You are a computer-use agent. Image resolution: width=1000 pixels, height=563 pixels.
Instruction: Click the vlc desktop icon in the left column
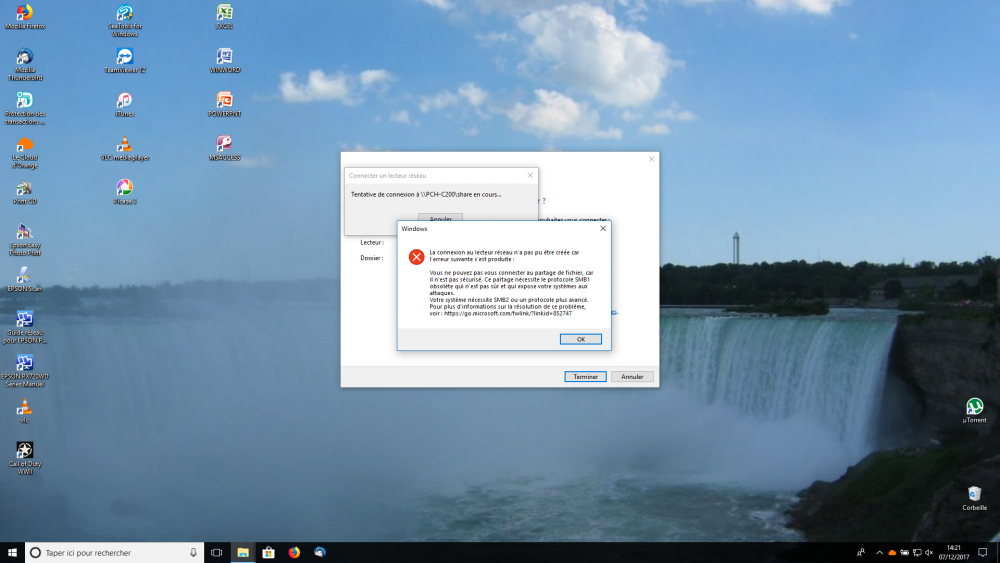[x=25, y=411]
